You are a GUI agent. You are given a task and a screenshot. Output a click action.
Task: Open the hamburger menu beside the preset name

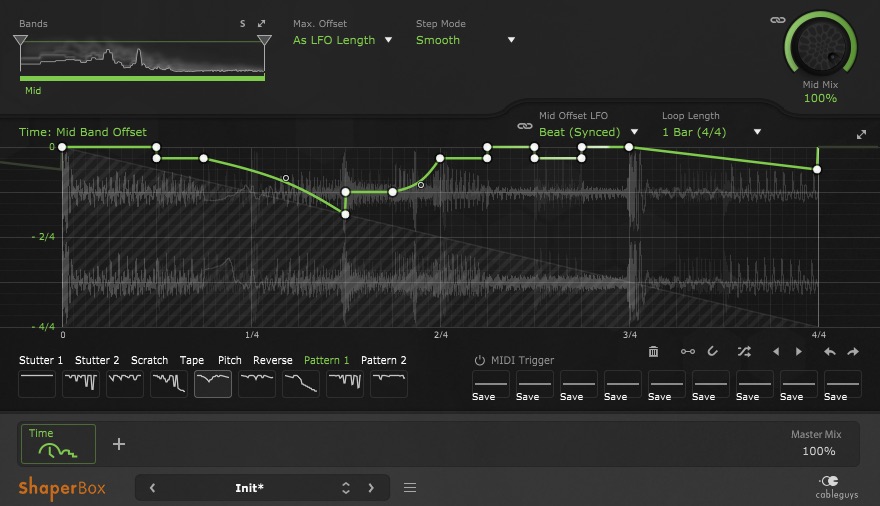(409, 488)
